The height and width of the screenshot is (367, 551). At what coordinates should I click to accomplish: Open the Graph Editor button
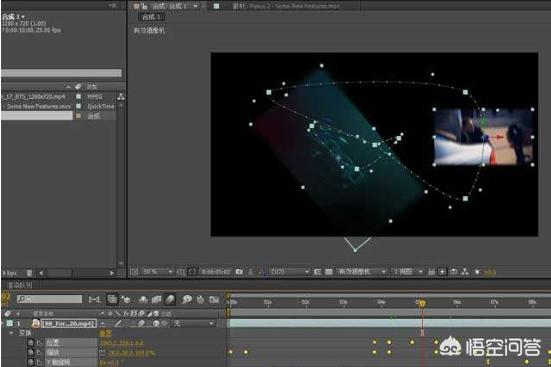pos(214,300)
